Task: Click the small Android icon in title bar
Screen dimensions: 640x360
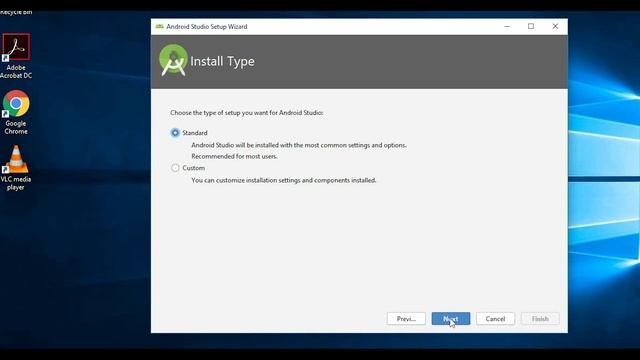Action: [160, 27]
